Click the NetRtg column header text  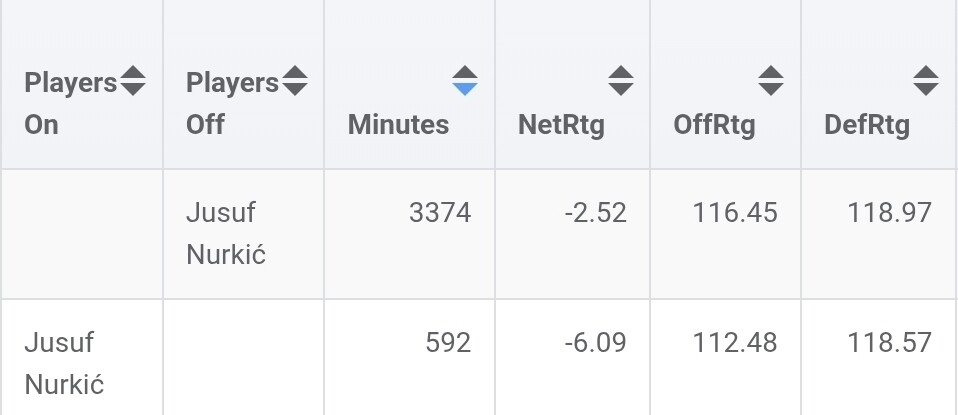[561, 125]
